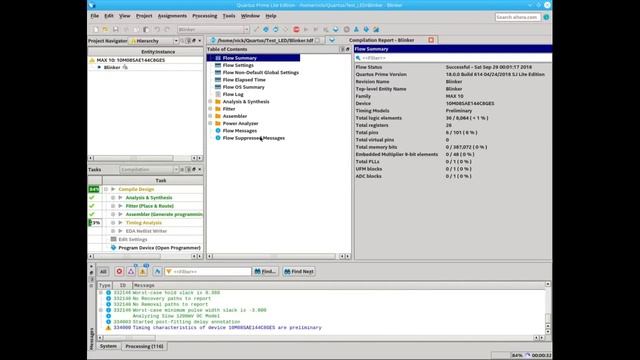Click the last icon in the main toolbar
The height and width of the screenshot is (360, 640).
point(376,29)
